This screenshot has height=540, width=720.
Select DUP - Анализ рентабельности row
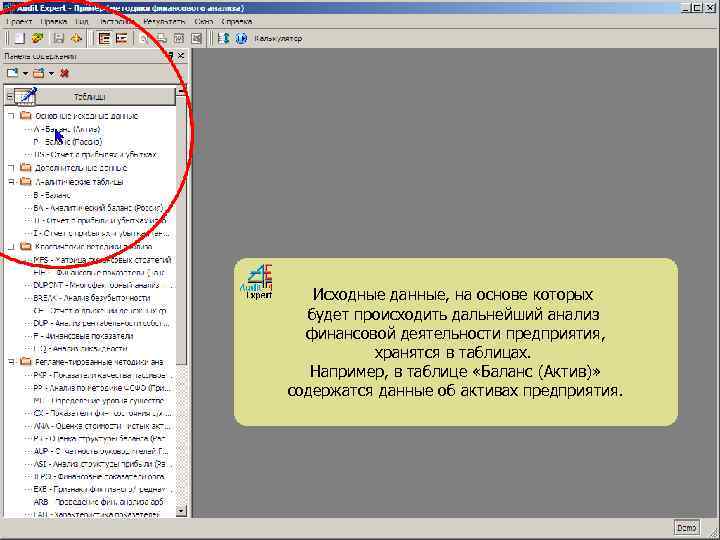click(x=101, y=323)
